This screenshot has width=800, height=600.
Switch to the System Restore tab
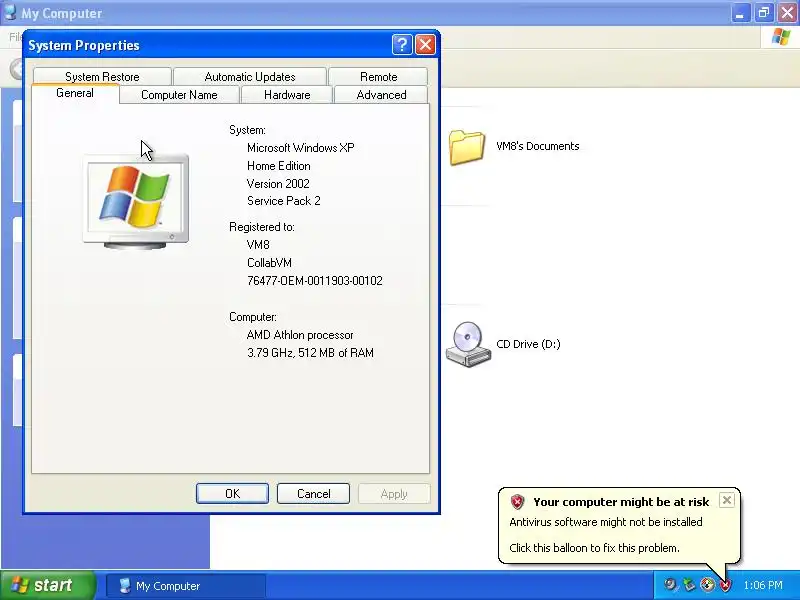click(102, 77)
